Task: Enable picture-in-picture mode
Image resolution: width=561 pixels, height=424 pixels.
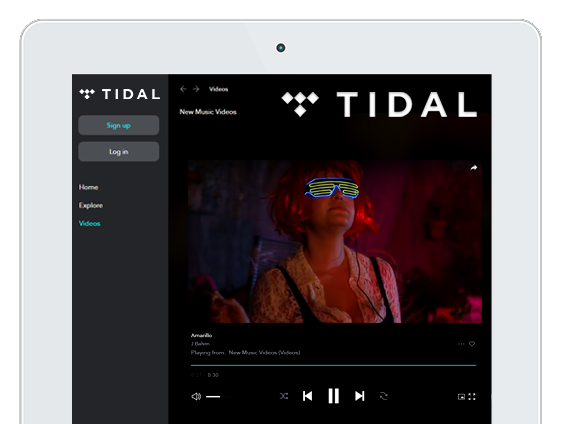Action: click(x=462, y=396)
